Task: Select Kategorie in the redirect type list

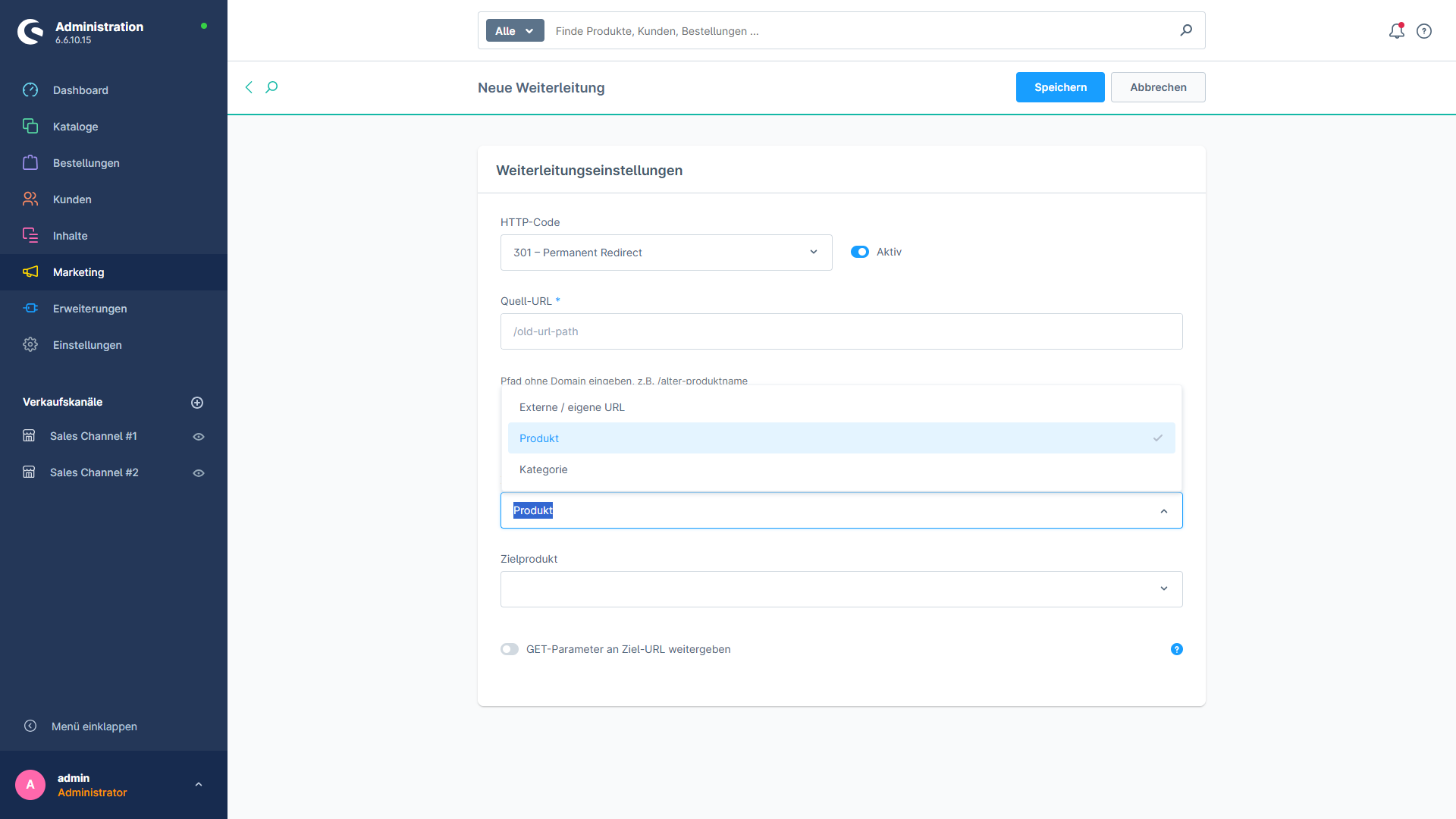Action: click(x=543, y=469)
